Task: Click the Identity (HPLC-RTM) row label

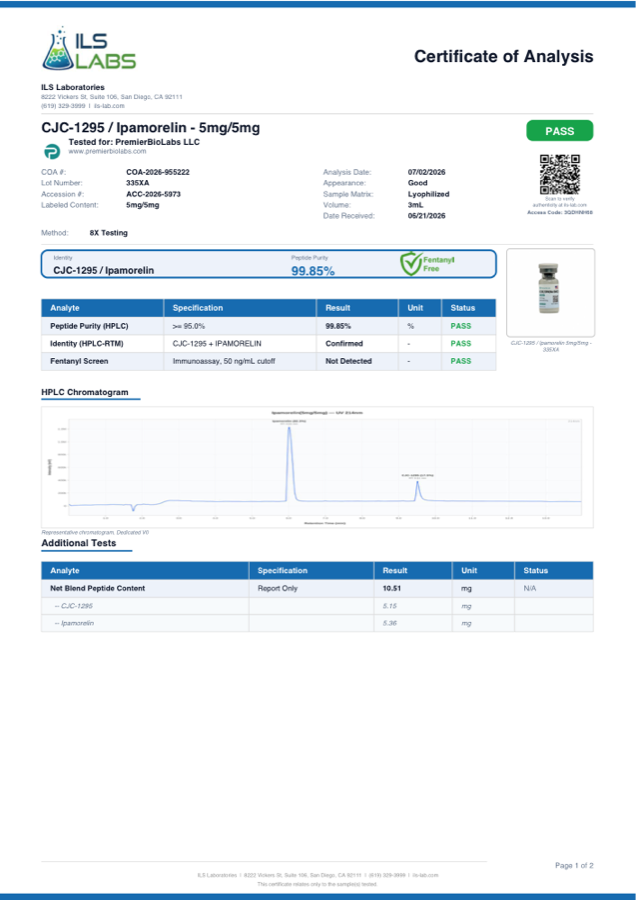Action: (x=87, y=344)
